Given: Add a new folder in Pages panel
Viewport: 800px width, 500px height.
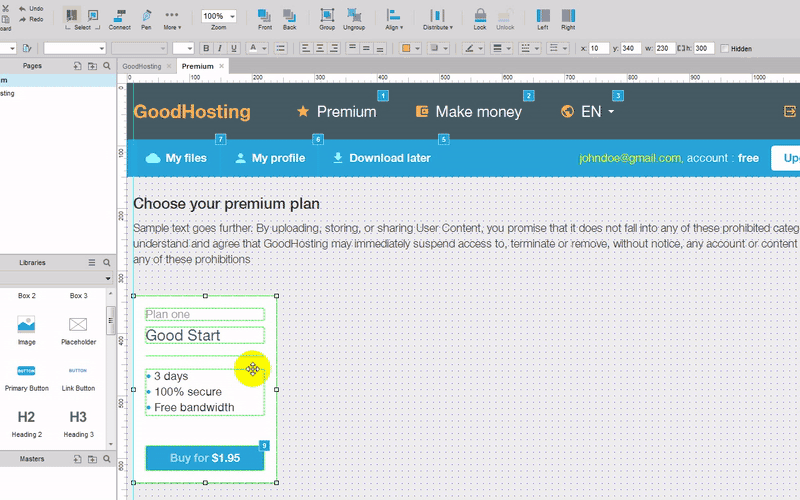Looking at the screenshot, I should click(92, 66).
